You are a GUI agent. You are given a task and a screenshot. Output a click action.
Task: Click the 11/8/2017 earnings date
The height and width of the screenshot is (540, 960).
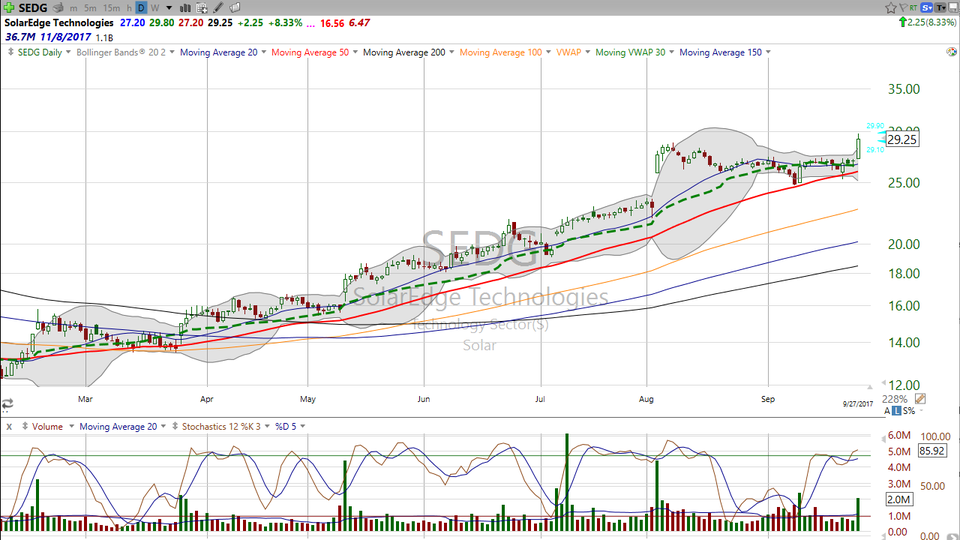point(66,37)
